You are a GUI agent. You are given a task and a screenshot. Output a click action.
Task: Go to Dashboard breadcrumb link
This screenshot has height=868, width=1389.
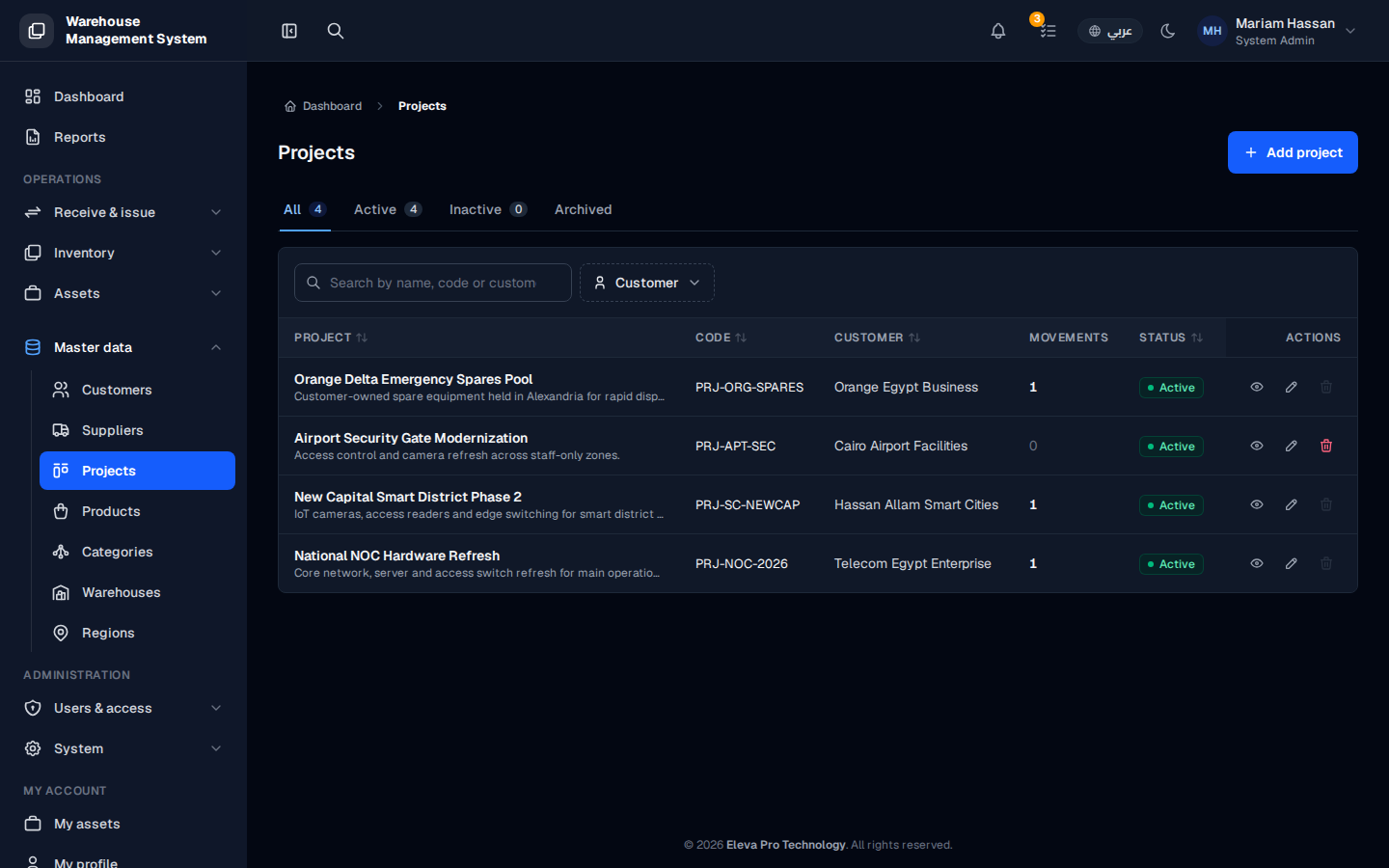pyautogui.click(x=323, y=106)
